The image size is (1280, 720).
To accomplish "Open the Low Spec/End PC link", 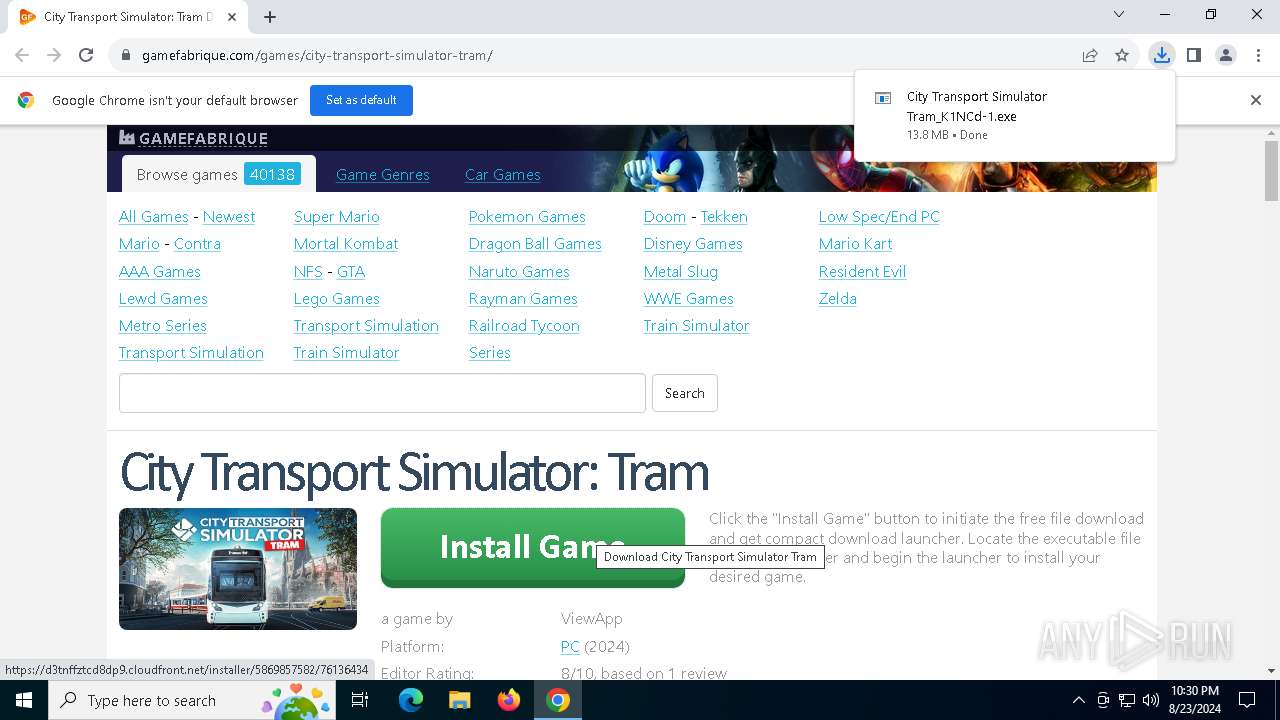I will (879, 216).
